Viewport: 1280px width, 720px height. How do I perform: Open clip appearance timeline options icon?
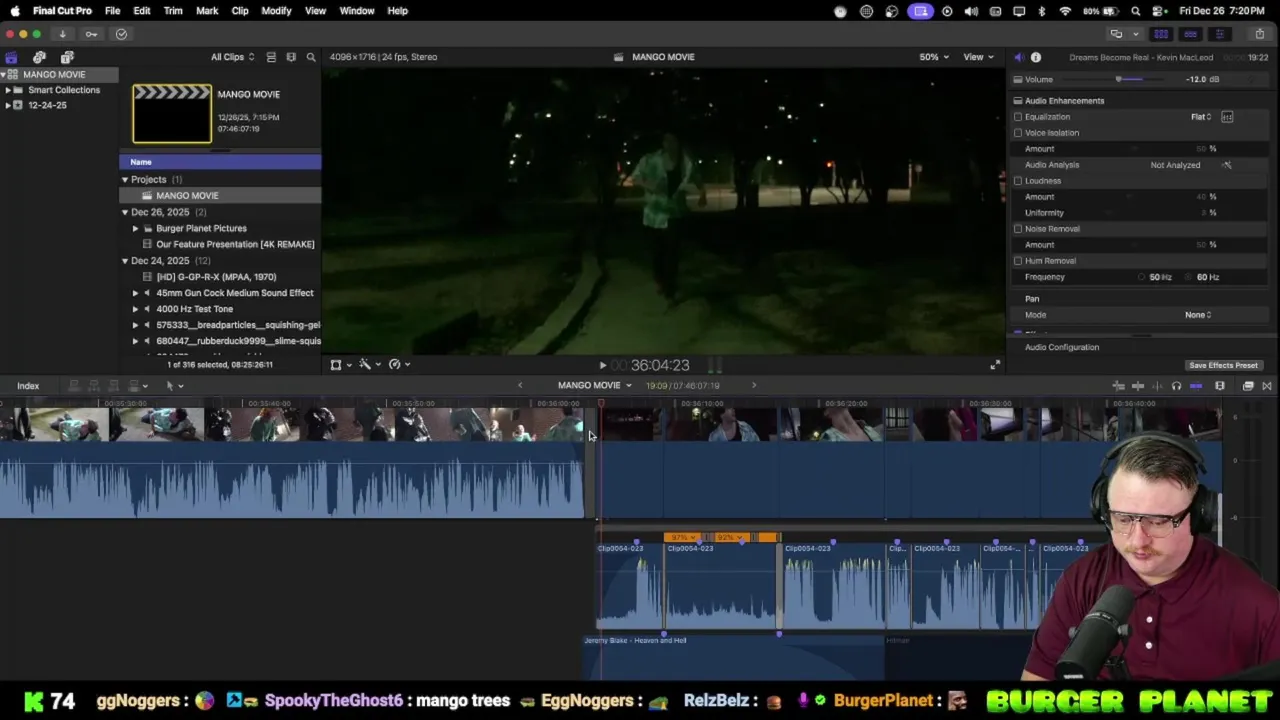(1219, 386)
